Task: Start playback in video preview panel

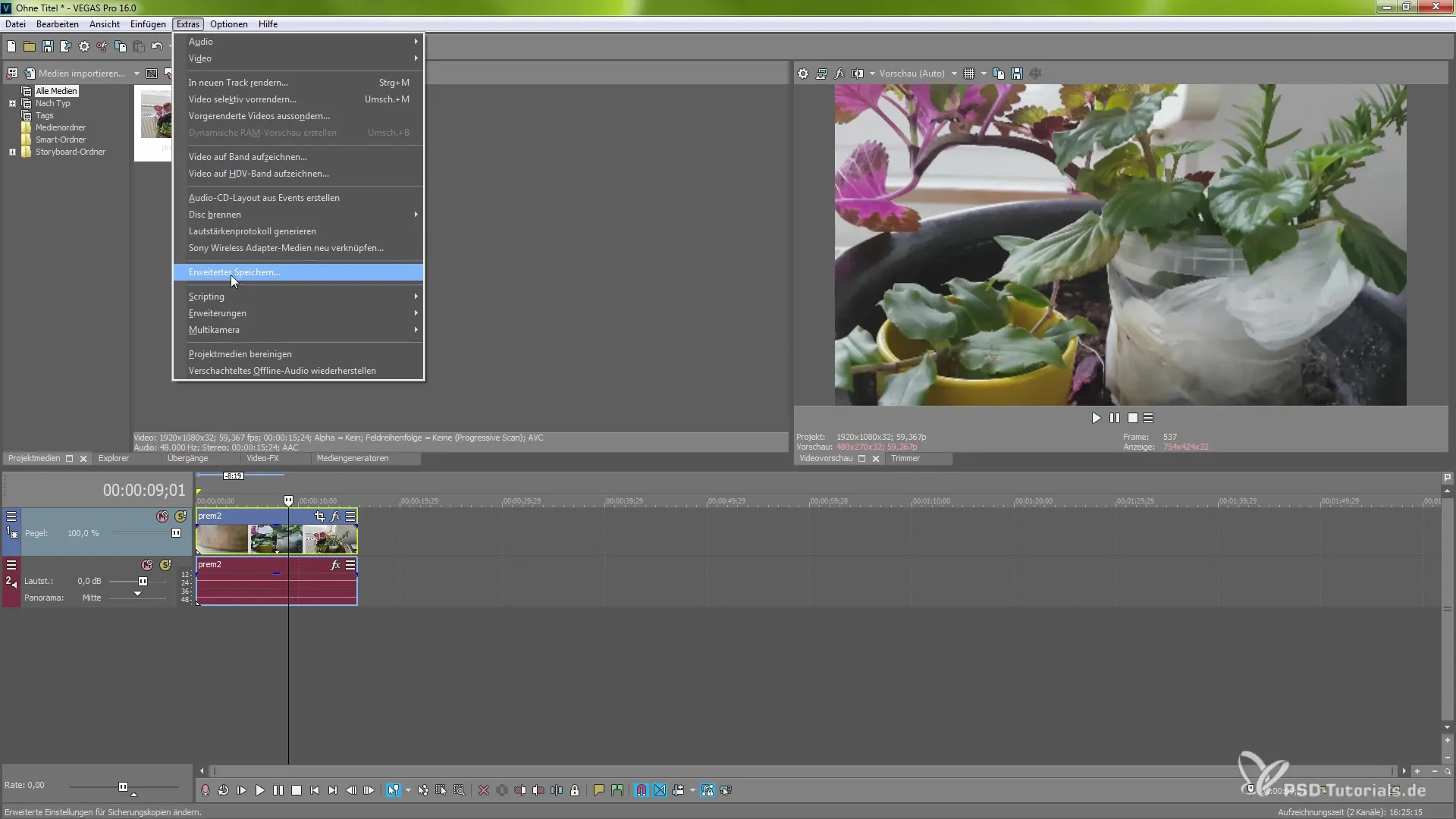Action: click(1096, 418)
